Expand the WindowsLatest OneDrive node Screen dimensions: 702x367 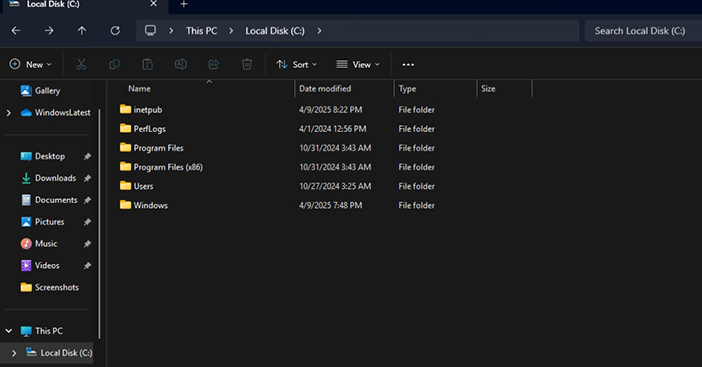[9, 113]
